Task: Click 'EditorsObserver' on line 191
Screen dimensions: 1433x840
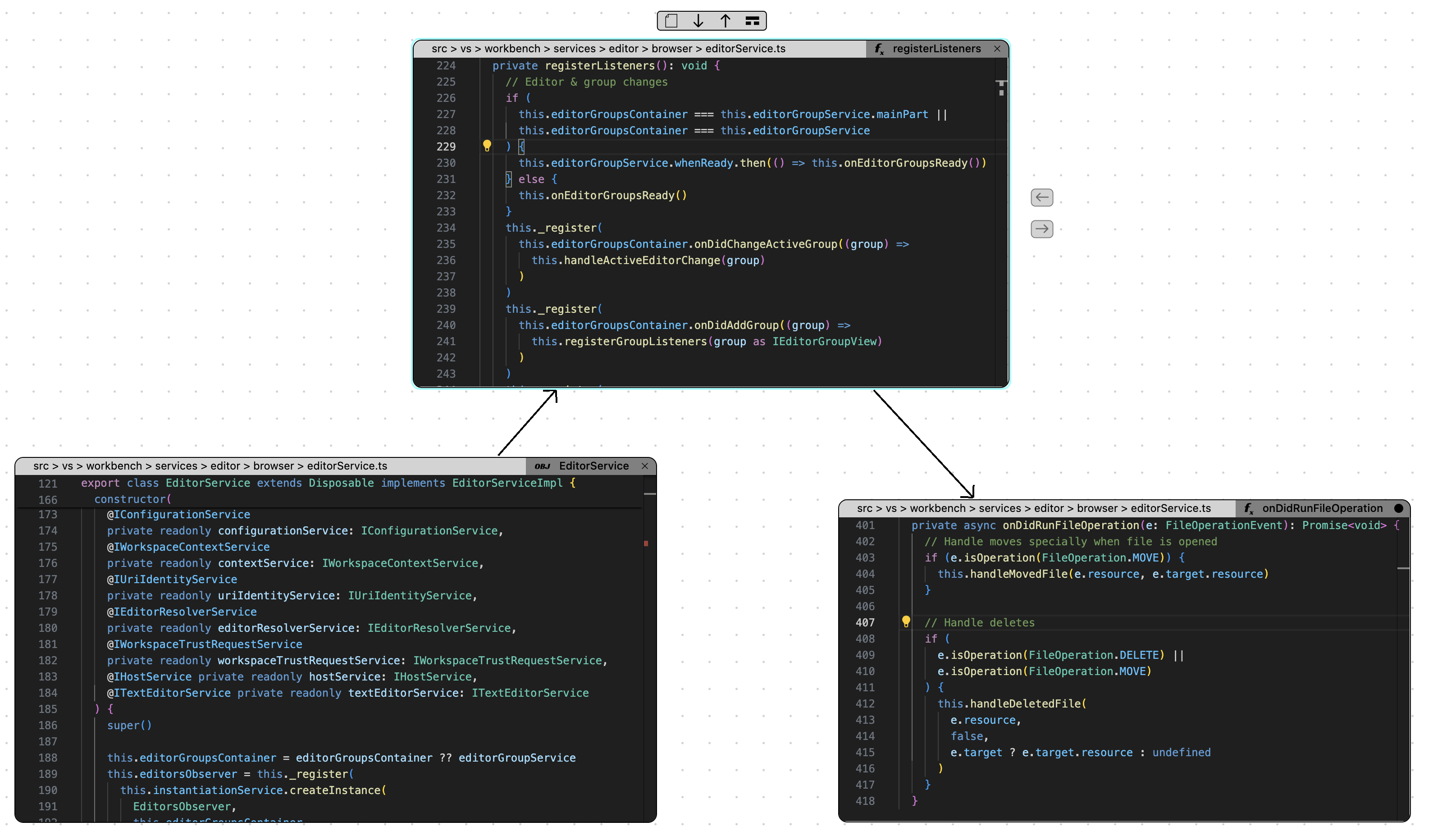Action: pyautogui.click(x=182, y=807)
